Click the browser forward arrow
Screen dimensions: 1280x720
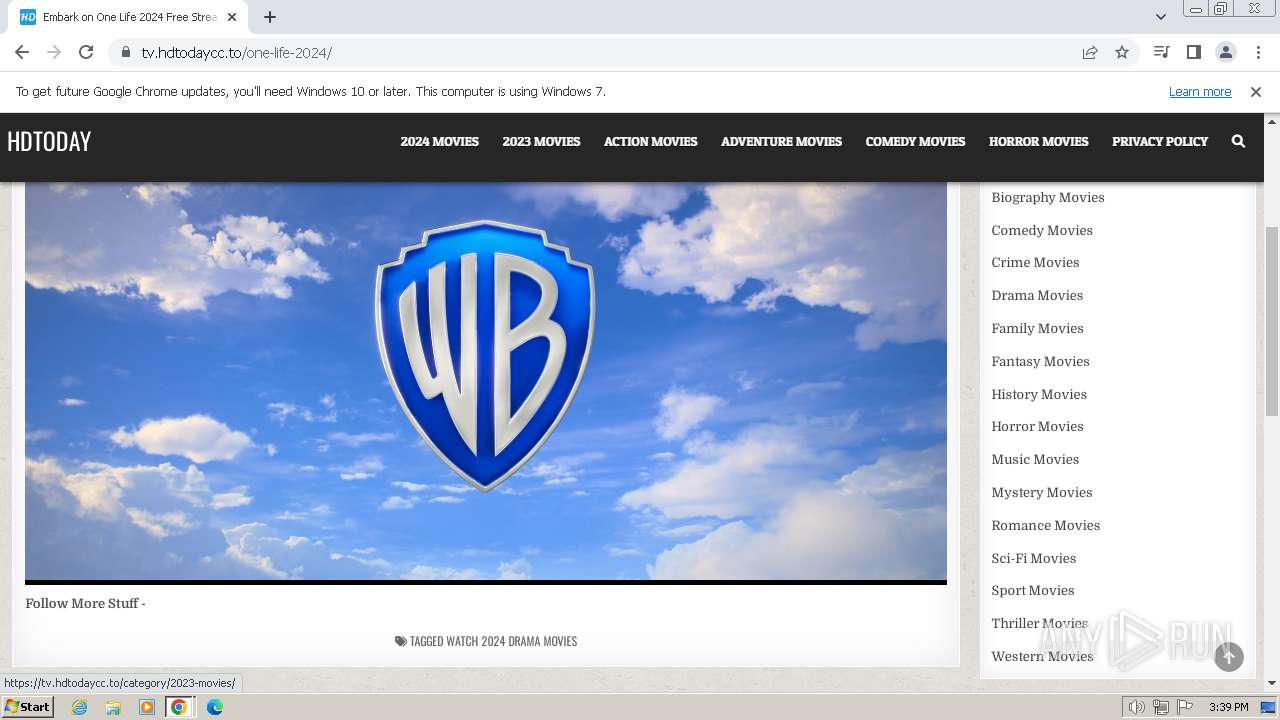click(x=54, y=52)
